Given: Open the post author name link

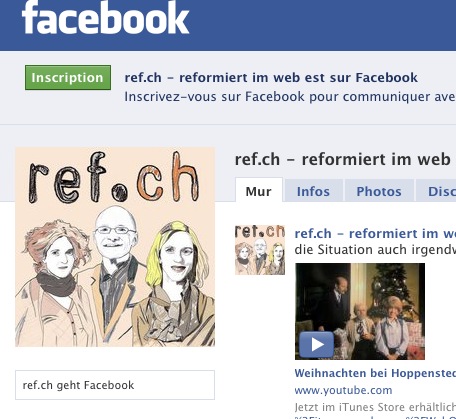Looking at the screenshot, I should pos(375,233).
